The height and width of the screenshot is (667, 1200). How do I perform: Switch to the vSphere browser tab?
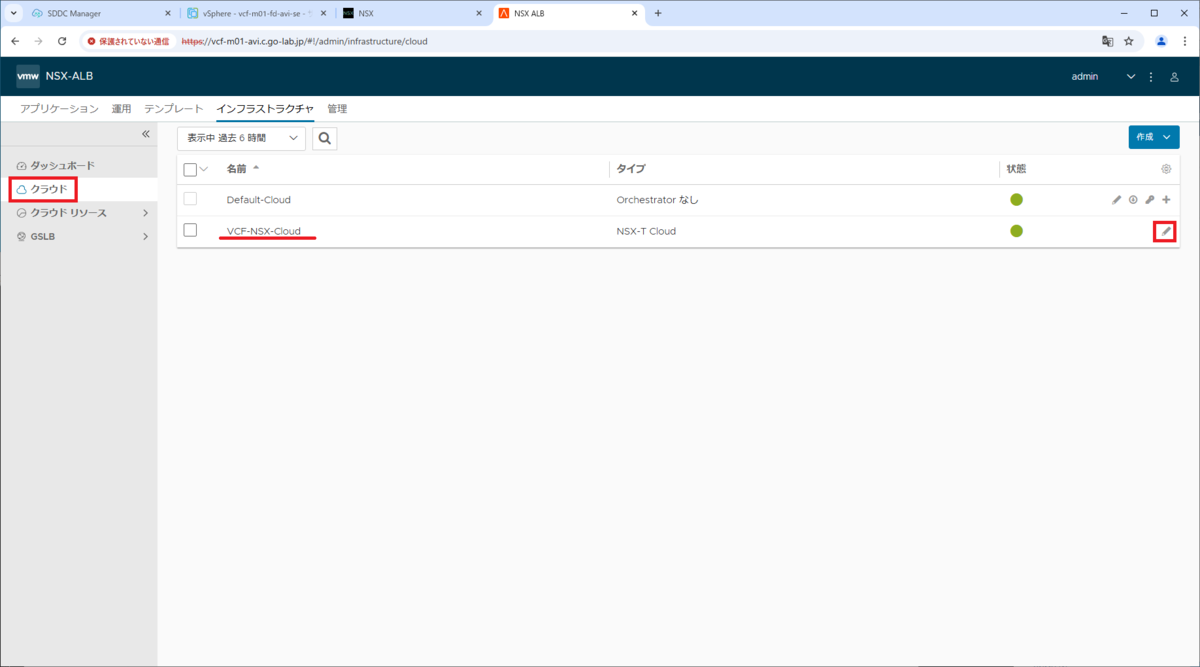(x=256, y=13)
